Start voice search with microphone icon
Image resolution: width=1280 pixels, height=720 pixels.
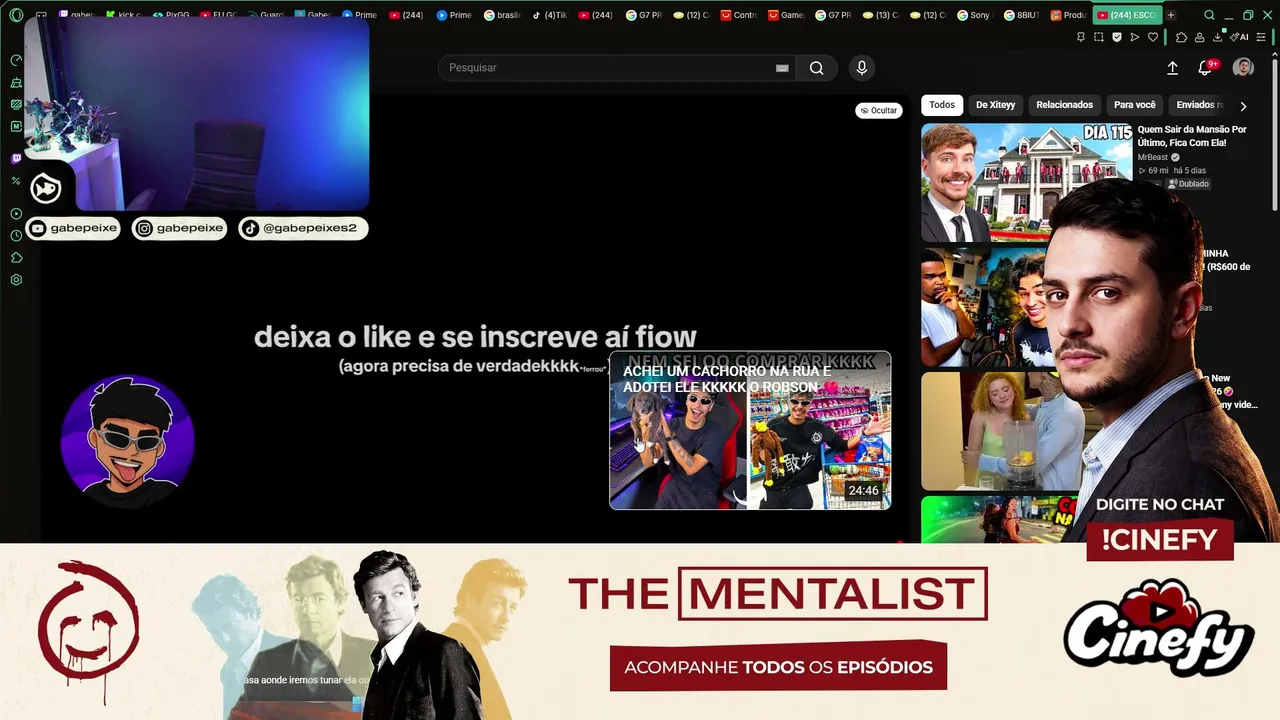(x=862, y=68)
